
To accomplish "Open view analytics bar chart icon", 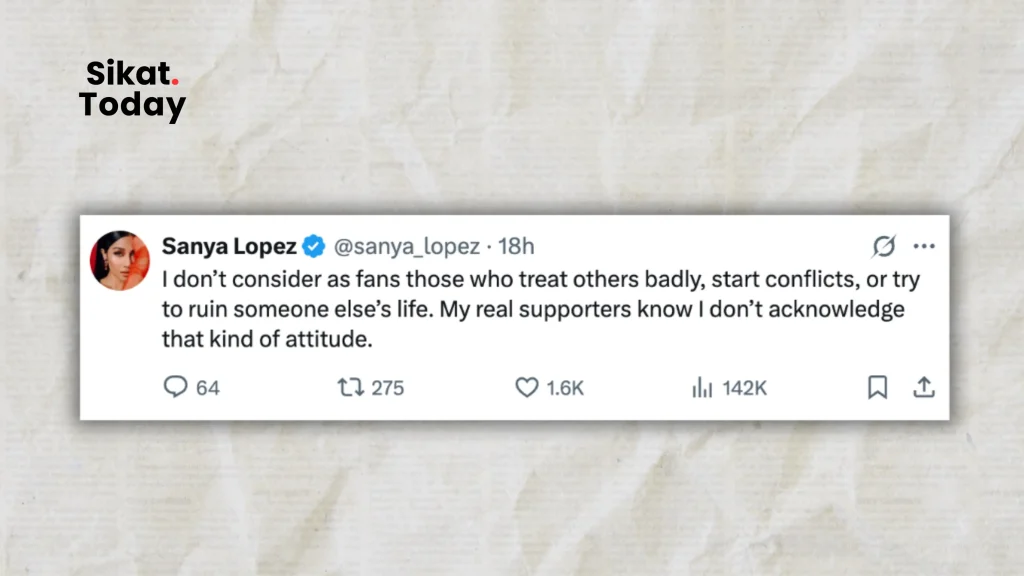I will click(x=702, y=387).
